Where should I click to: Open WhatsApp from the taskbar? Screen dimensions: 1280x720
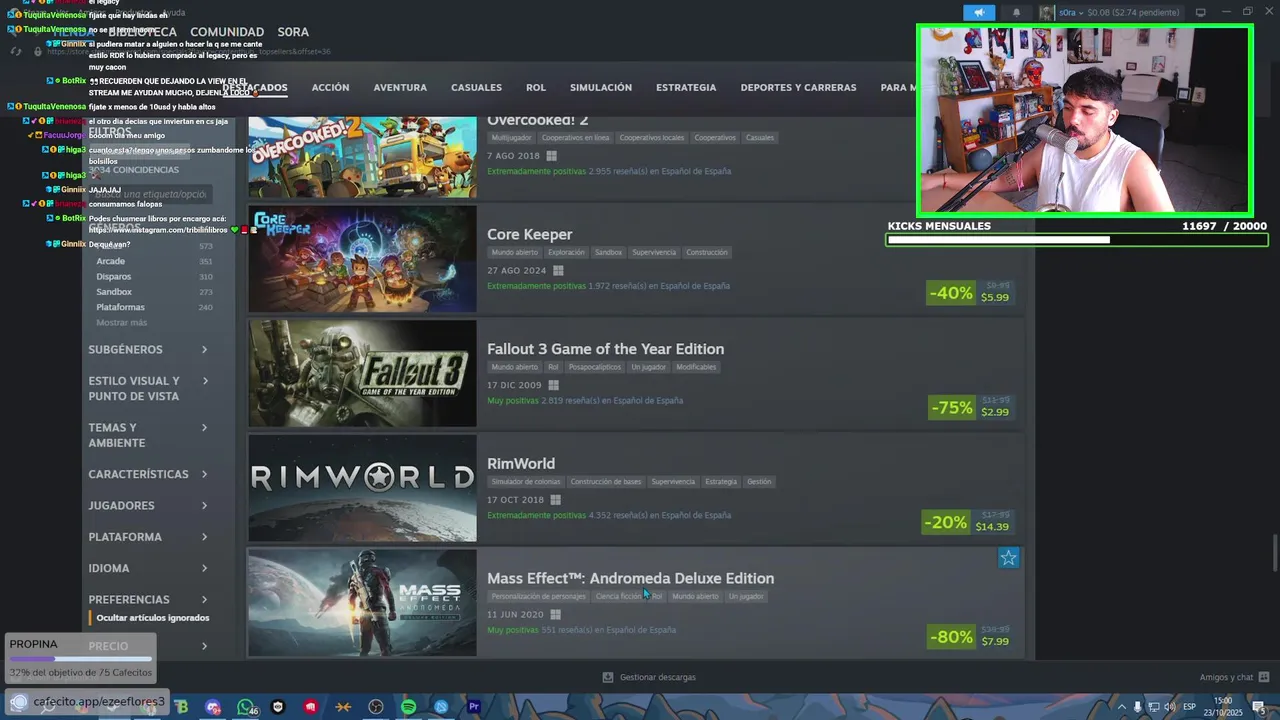pos(246,707)
